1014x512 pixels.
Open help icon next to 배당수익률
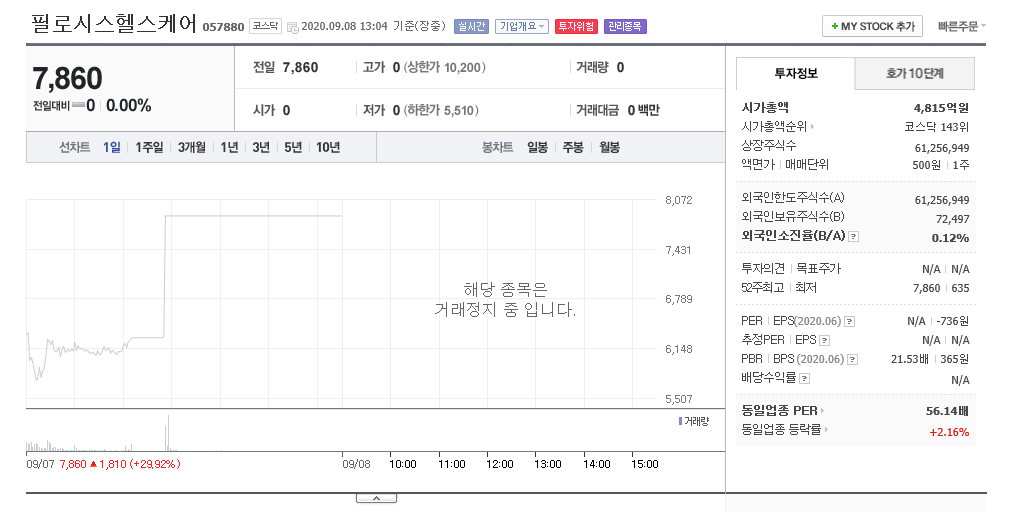tap(804, 378)
